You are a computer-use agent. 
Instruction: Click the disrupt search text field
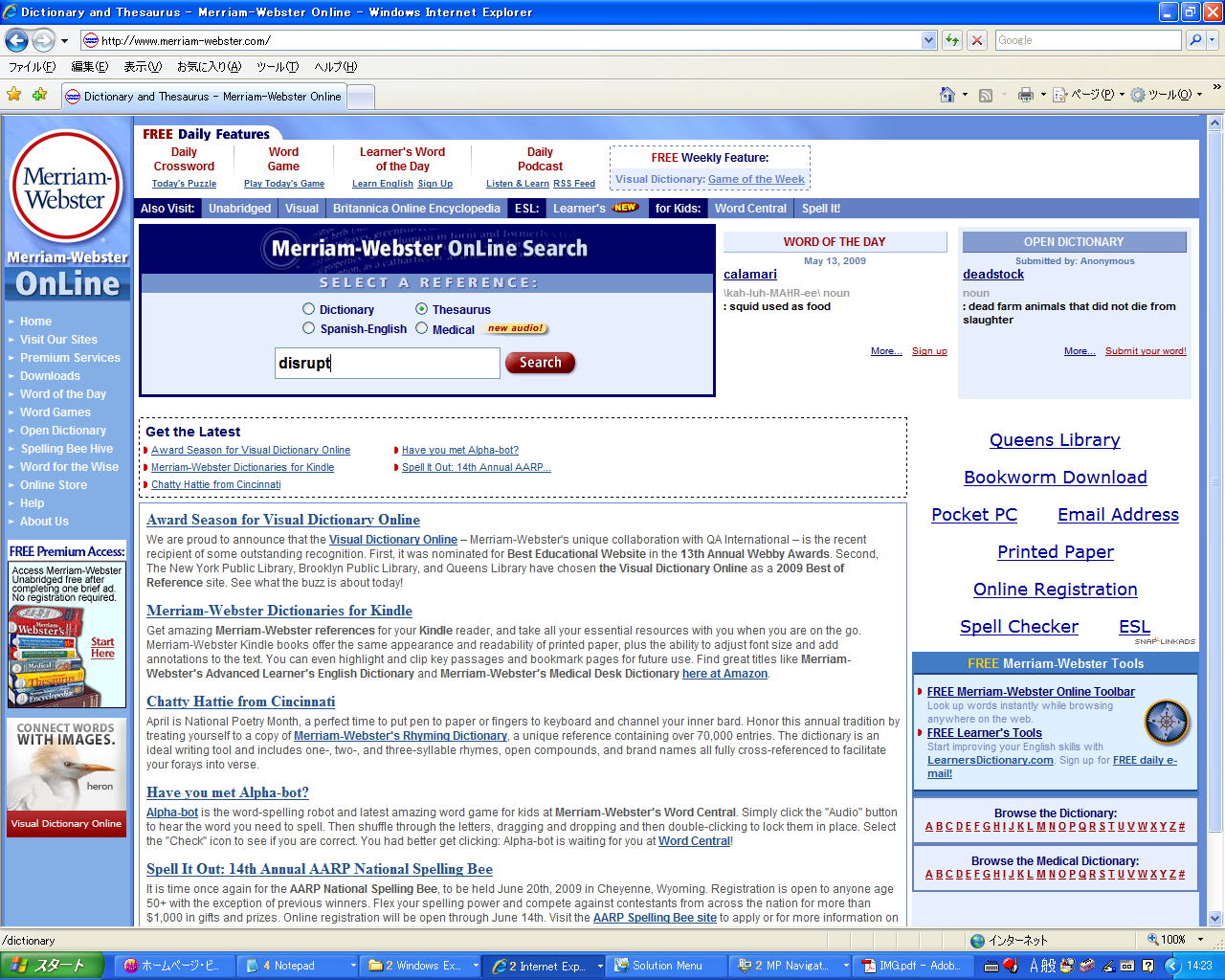coord(387,363)
